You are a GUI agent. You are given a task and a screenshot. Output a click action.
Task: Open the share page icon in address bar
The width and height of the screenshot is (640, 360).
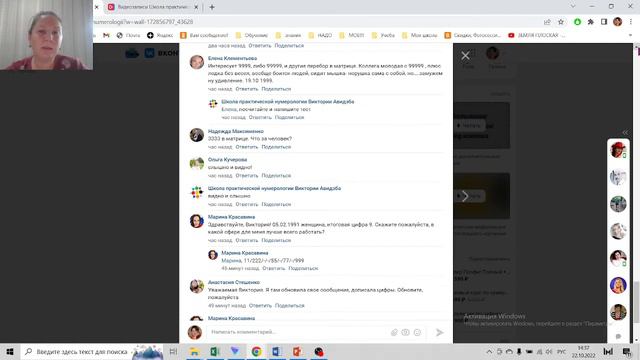(x=547, y=22)
